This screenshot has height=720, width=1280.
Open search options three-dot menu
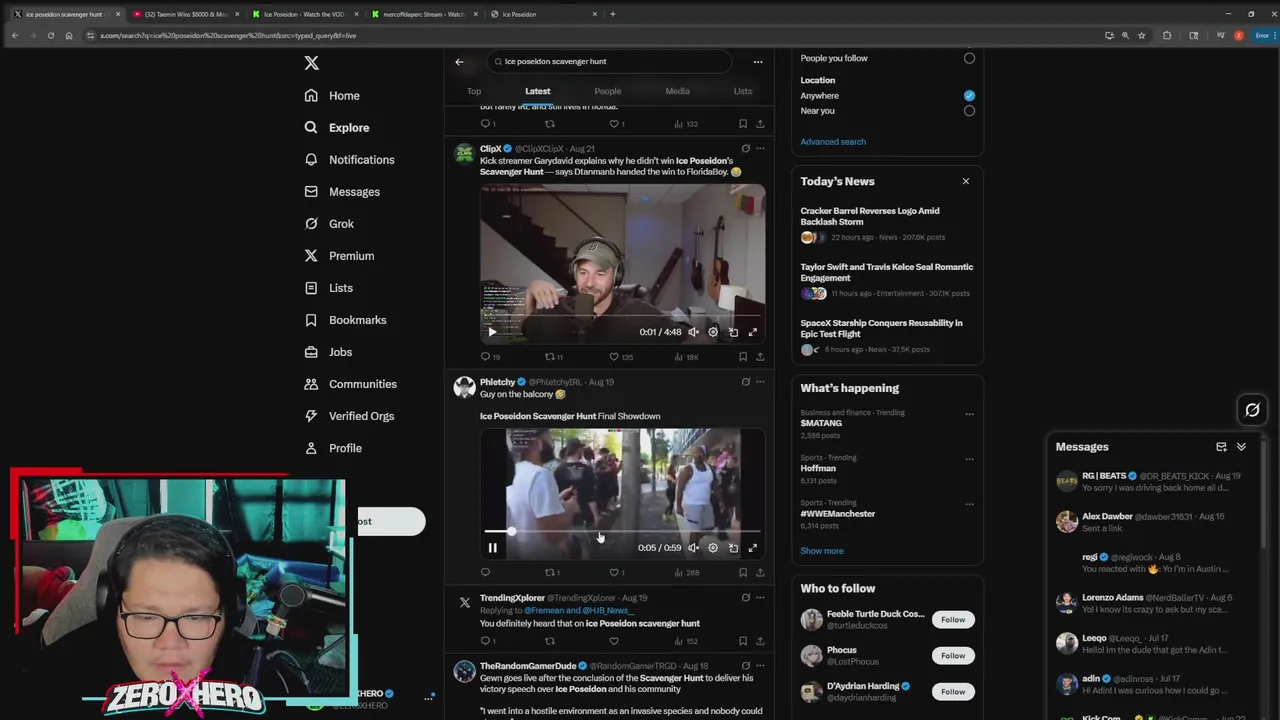[x=758, y=61]
